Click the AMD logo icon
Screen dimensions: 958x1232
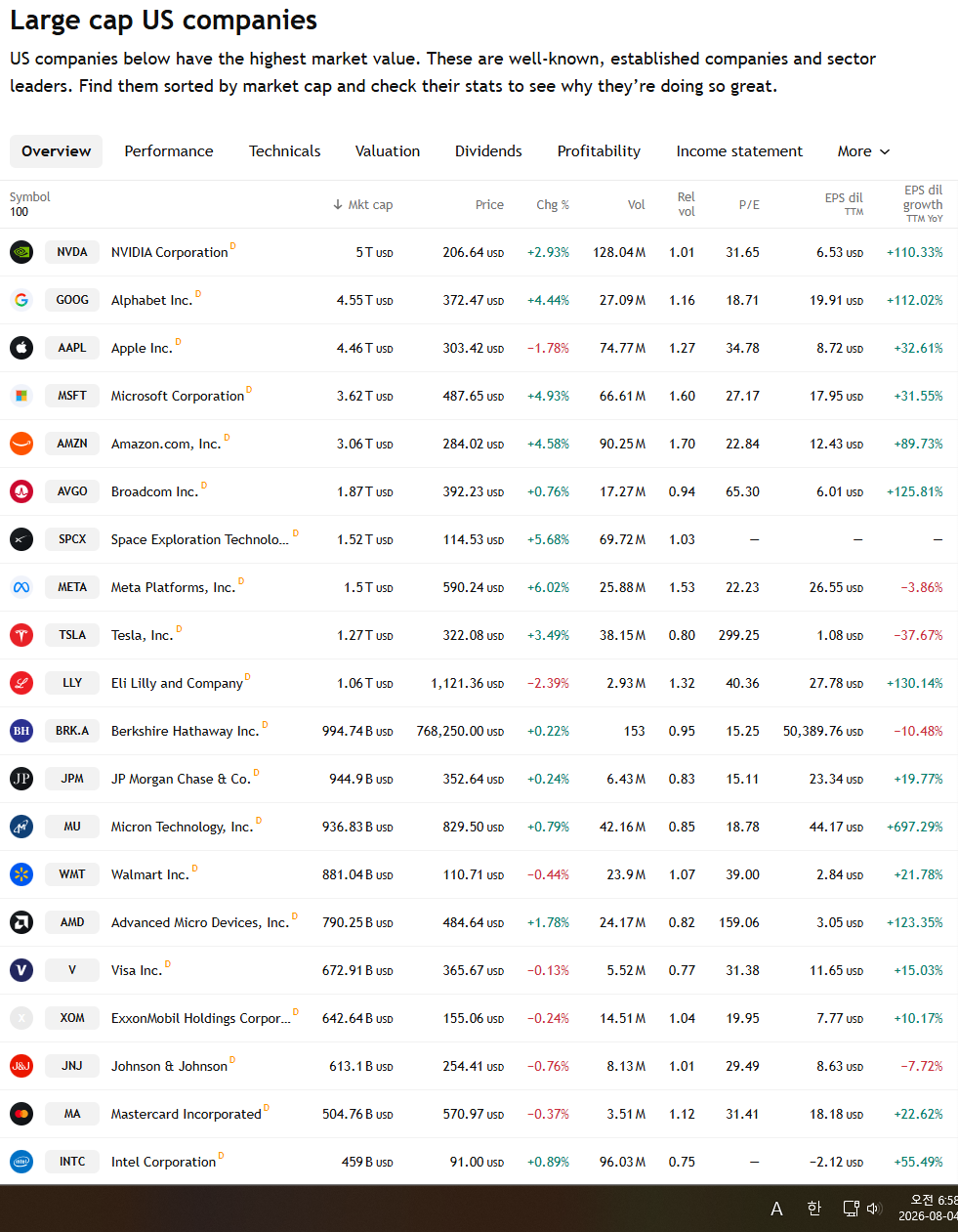21,922
